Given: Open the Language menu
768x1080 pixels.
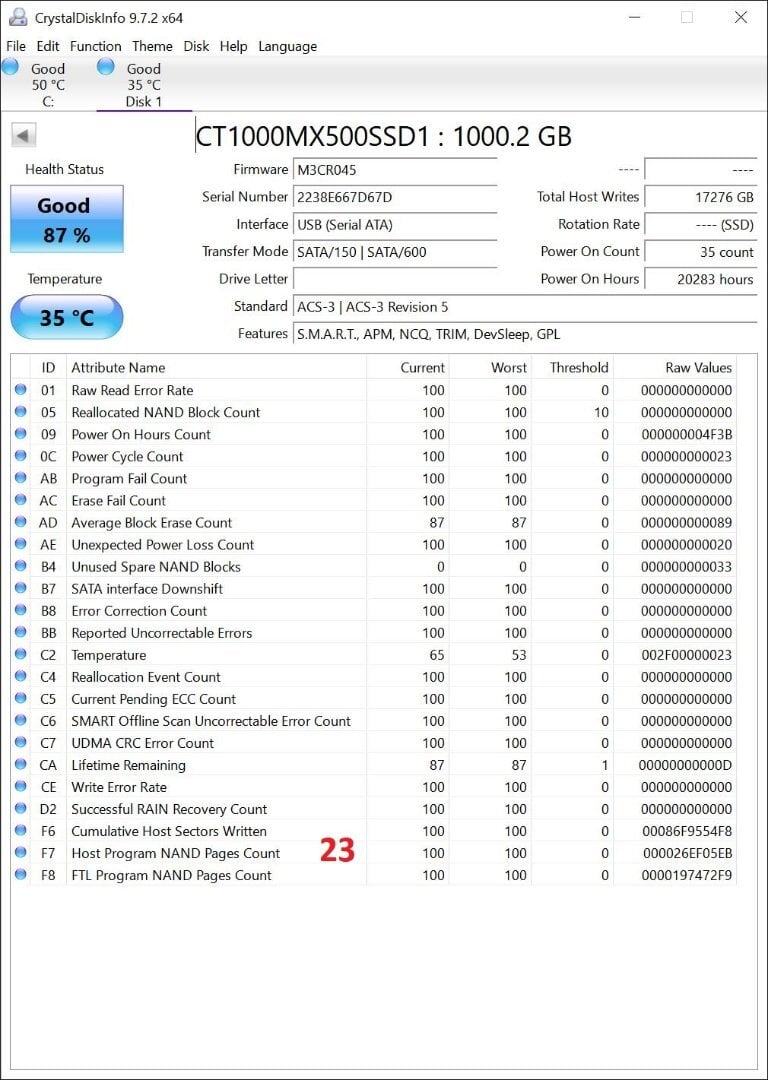Looking at the screenshot, I should [288, 46].
